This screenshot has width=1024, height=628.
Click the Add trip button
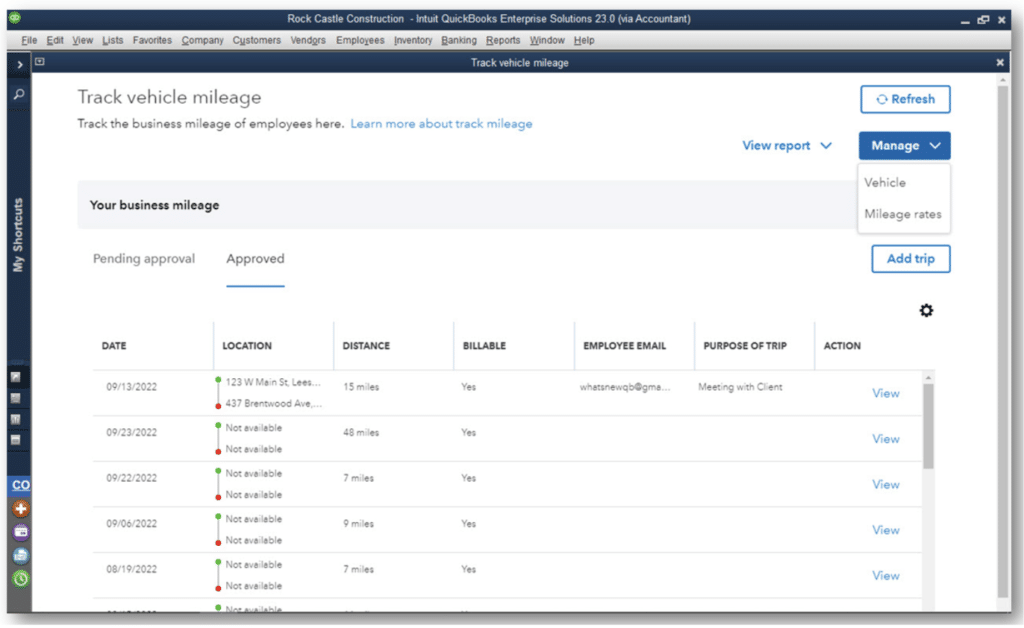[x=910, y=259]
